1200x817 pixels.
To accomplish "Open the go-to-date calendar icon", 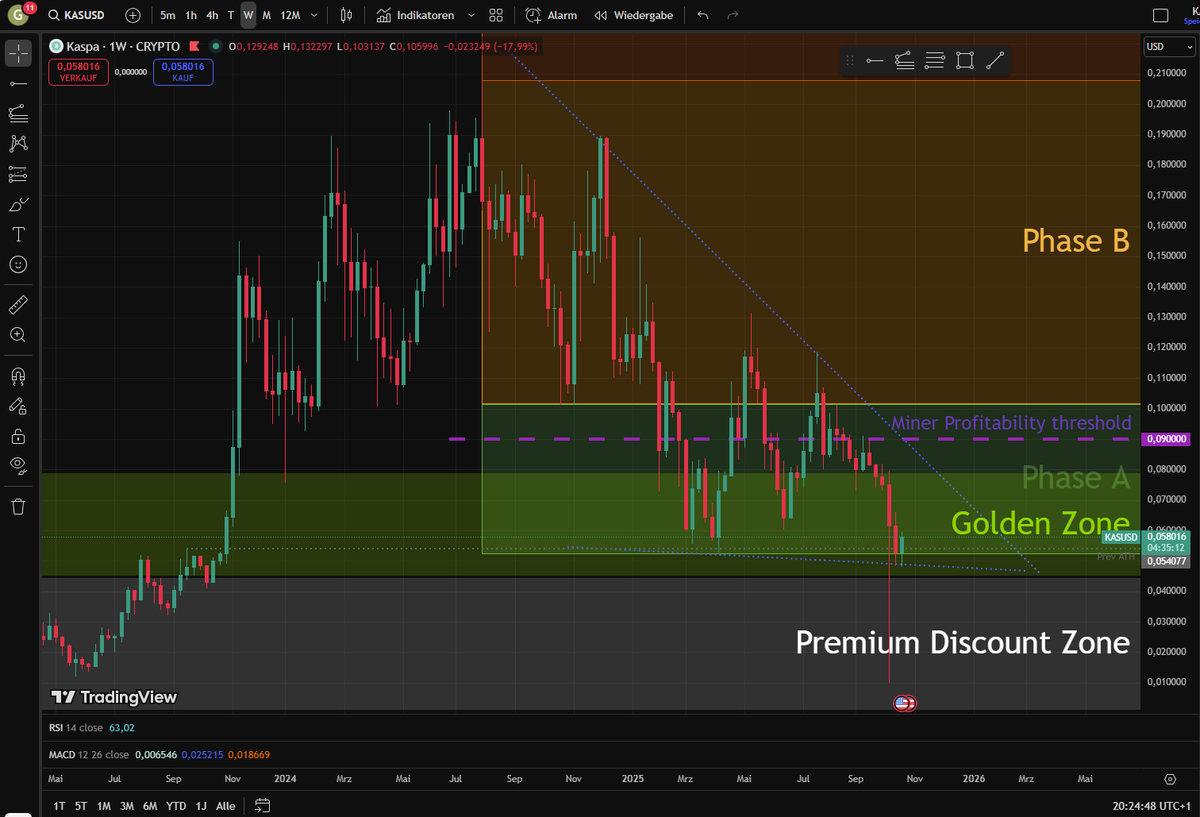I will point(263,805).
